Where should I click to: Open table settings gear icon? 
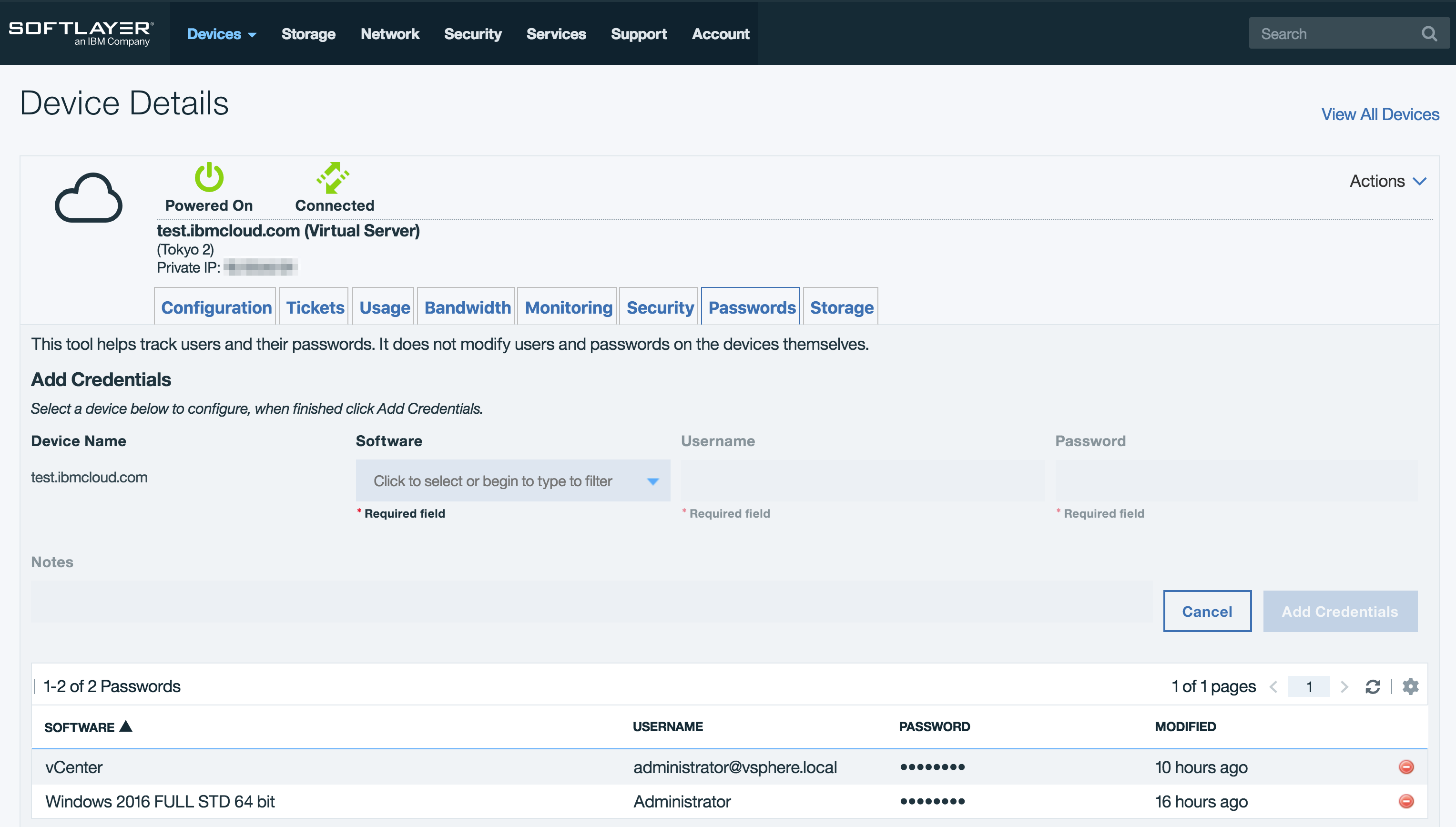click(x=1410, y=686)
